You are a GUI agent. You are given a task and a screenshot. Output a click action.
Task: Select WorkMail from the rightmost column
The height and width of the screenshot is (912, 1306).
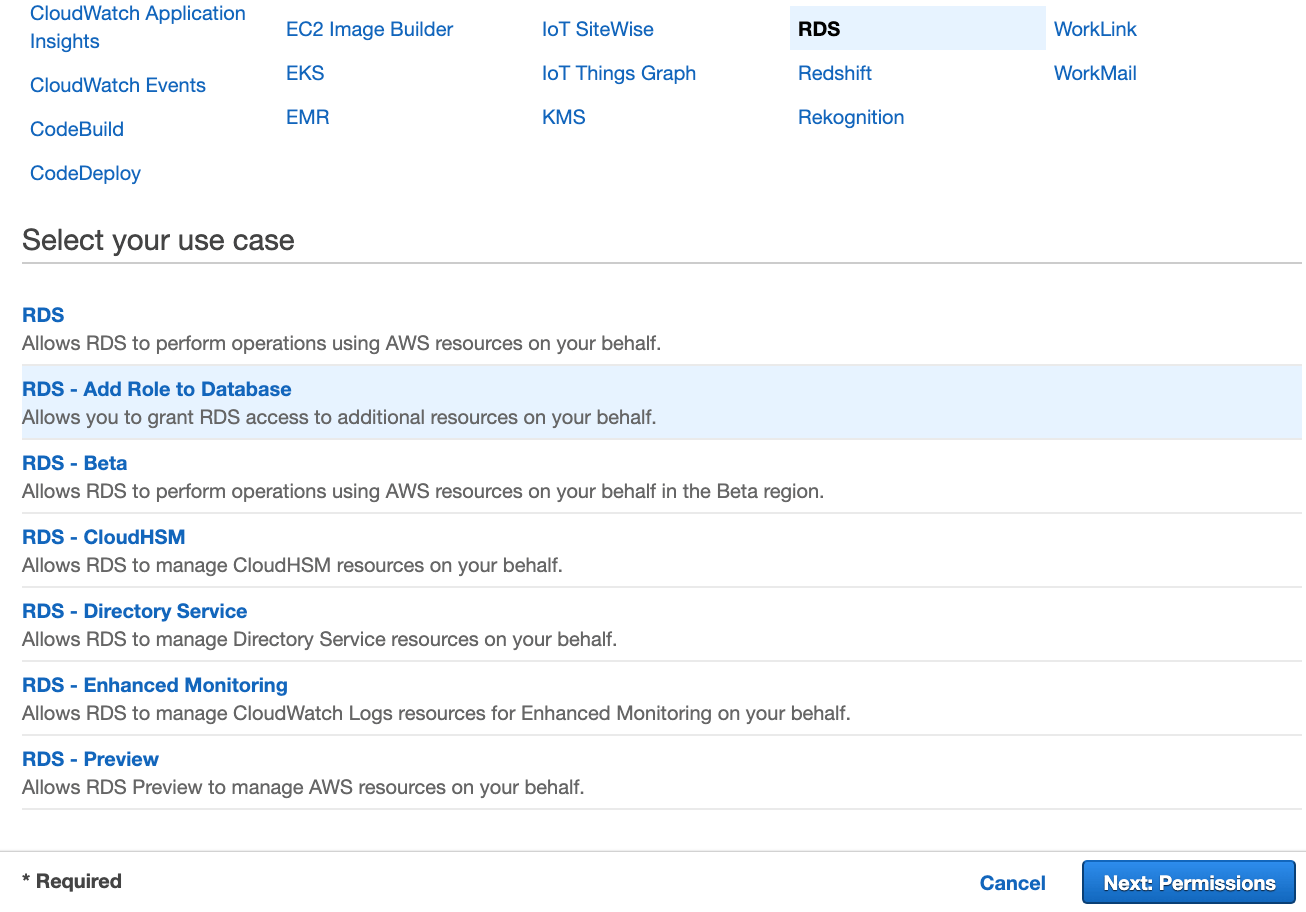(x=1094, y=73)
